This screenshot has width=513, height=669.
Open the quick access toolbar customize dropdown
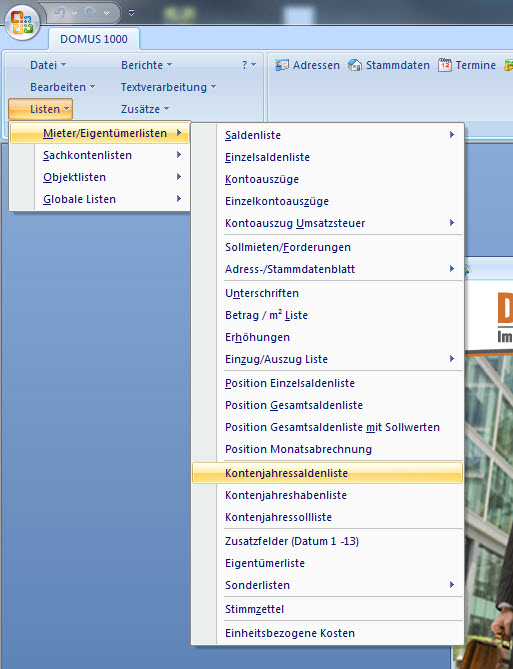[x=131, y=13]
